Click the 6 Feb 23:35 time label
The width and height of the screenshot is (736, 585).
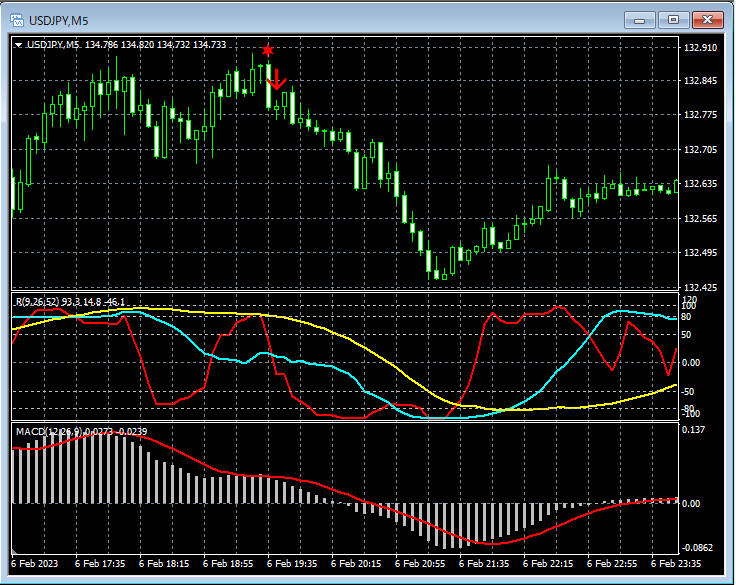(x=675, y=564)
